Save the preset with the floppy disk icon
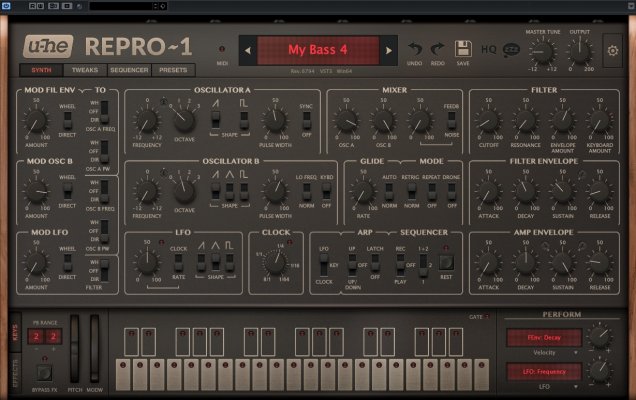636x400 pixels. tap(463, 49)
